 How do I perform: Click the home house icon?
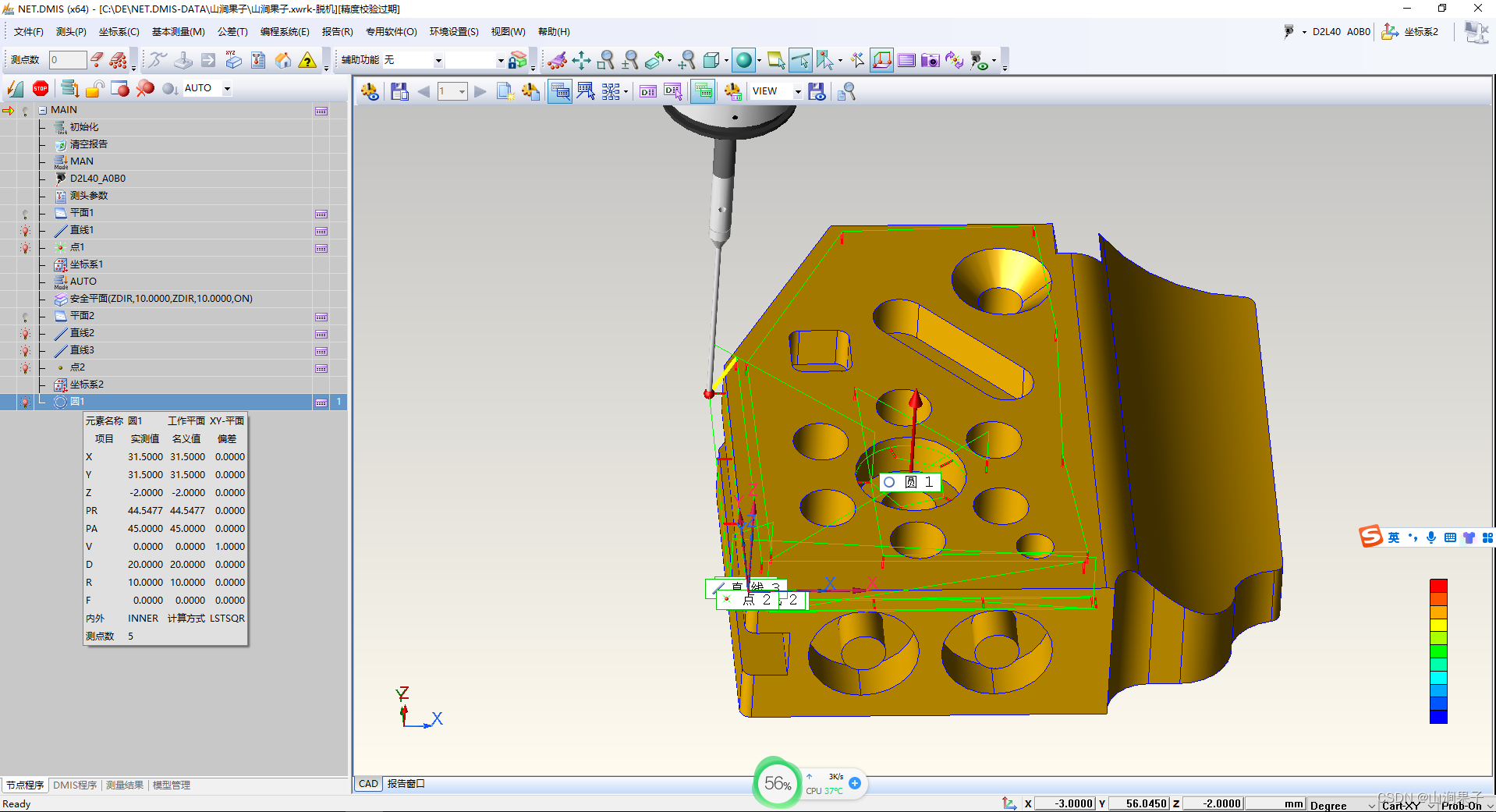tap(283, 60)
